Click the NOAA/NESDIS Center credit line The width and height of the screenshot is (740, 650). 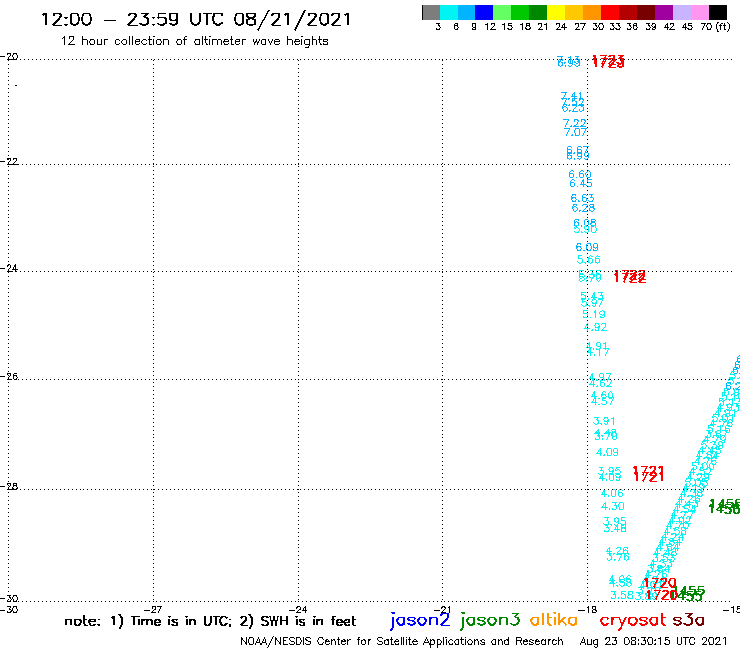coord(402,641)
